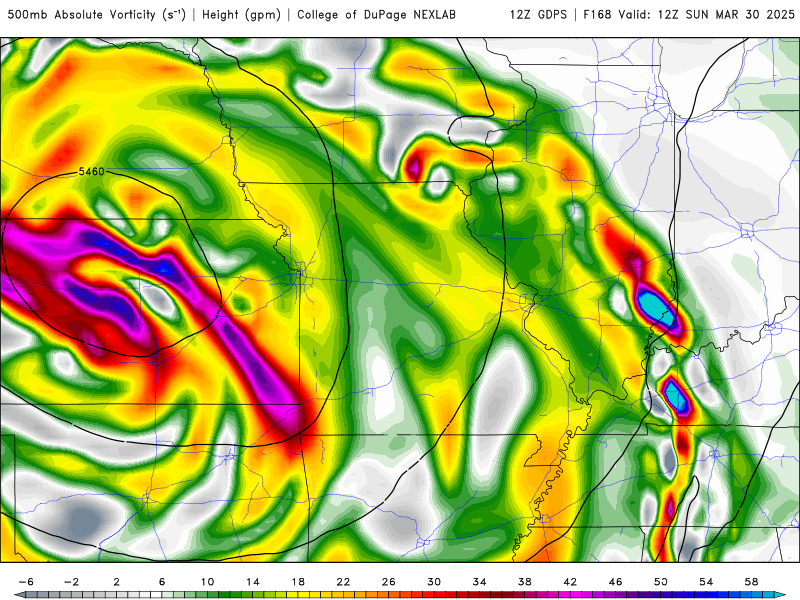This screenshot has height=600, width=800.
Task: Click the 34 value on the color scale
Action: click(x=480, y=582)
